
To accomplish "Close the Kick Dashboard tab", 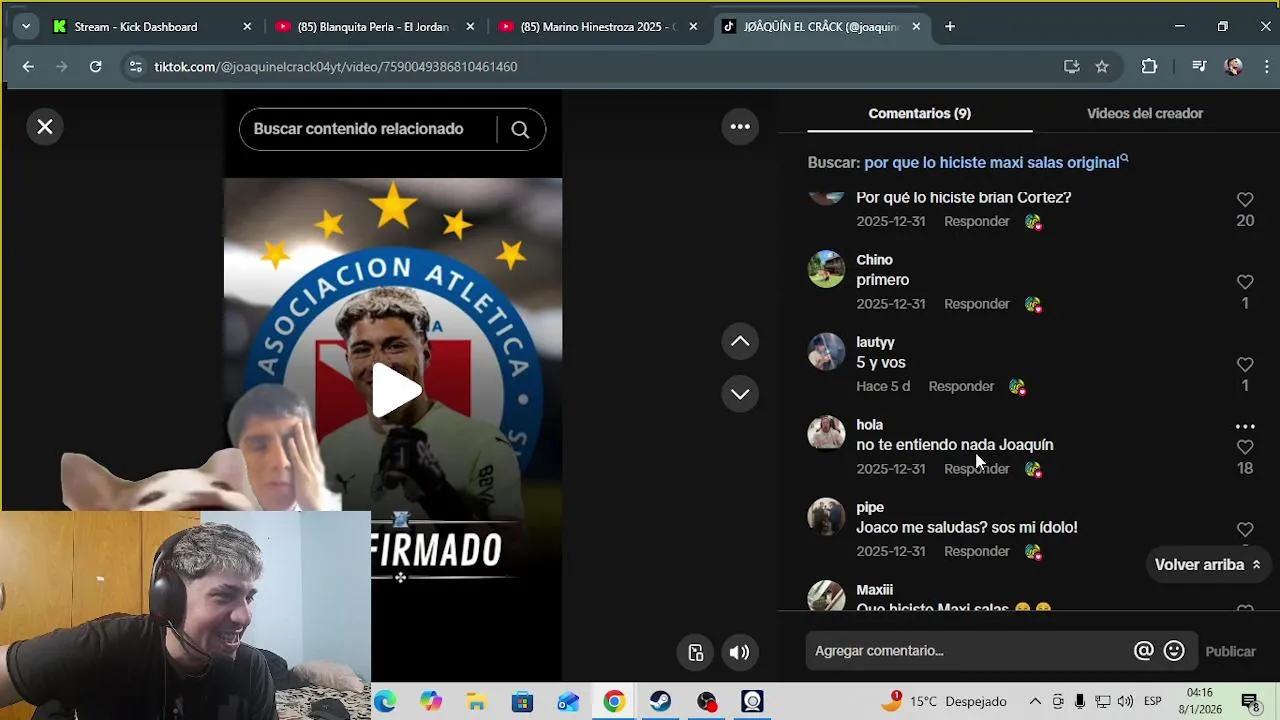I will pos(247,27).
